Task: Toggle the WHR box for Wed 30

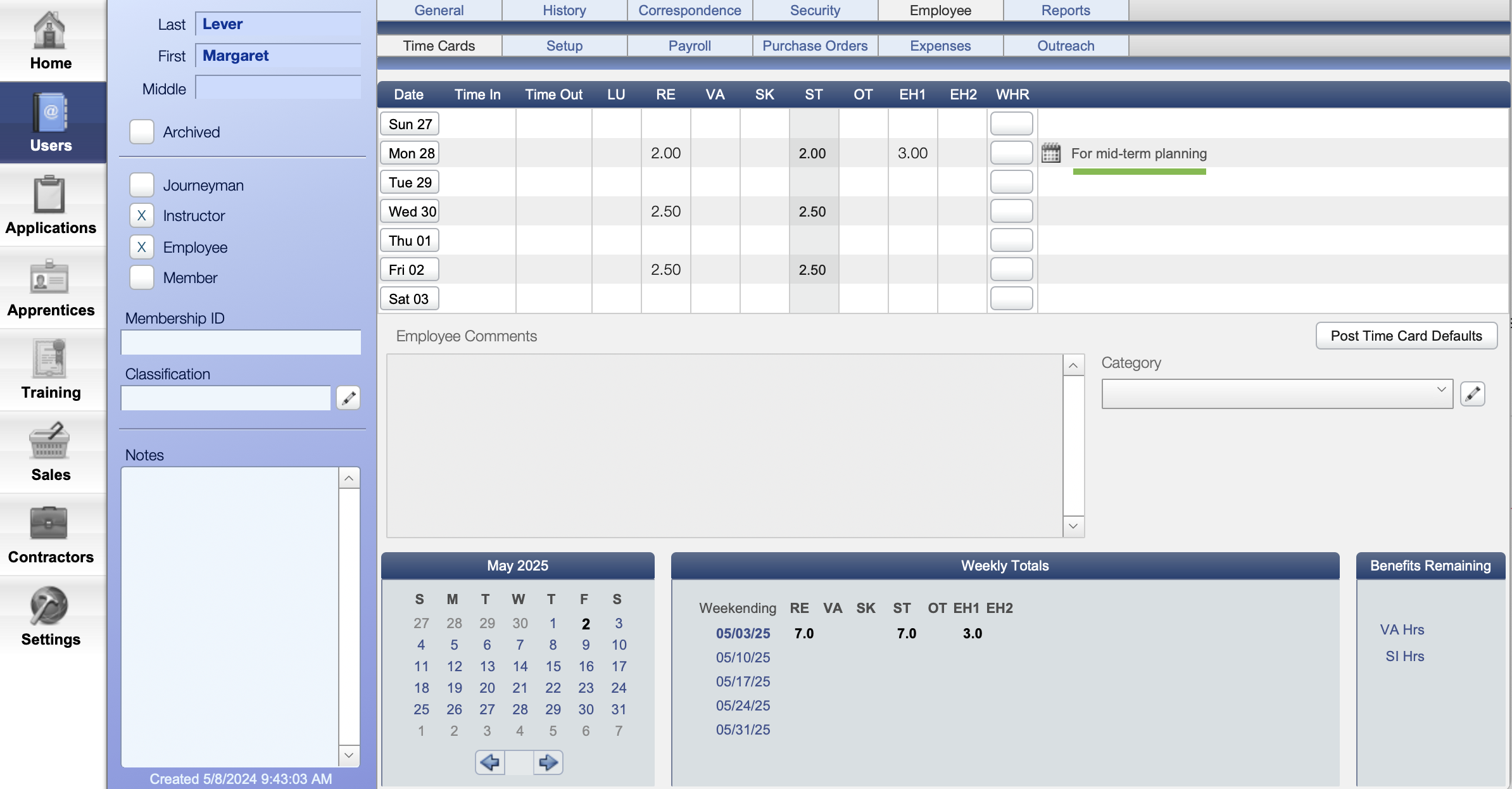Action: (x=1012, y=211)
